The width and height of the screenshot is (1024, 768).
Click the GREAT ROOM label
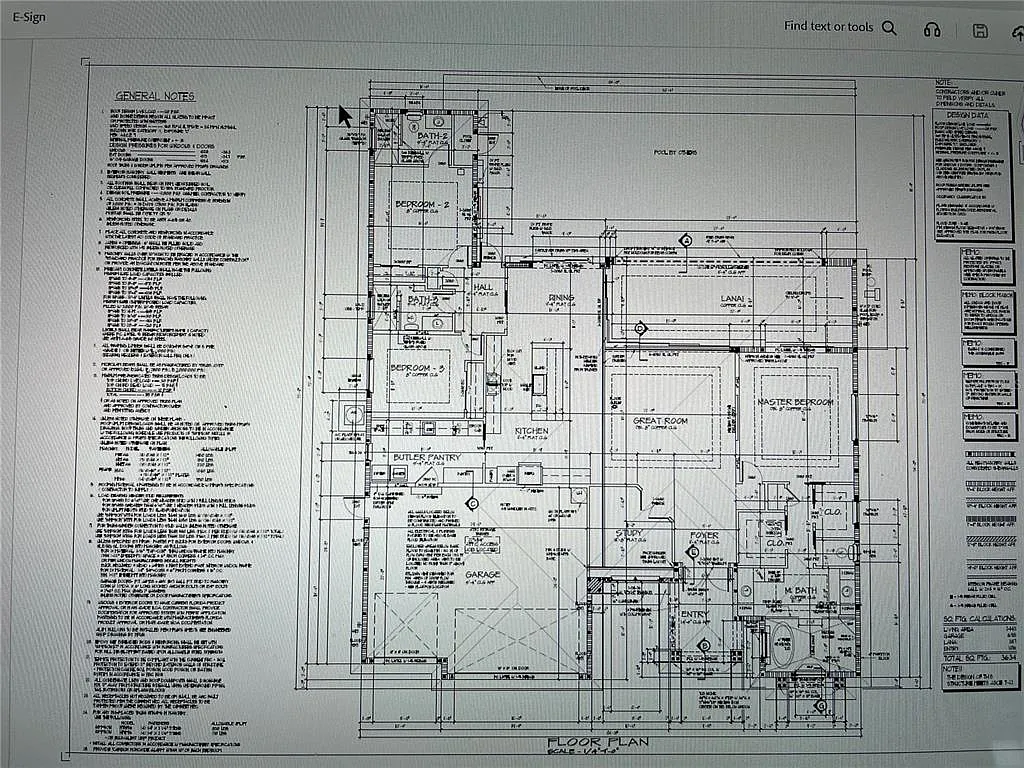pyautogui.click(x=660, y=421)
